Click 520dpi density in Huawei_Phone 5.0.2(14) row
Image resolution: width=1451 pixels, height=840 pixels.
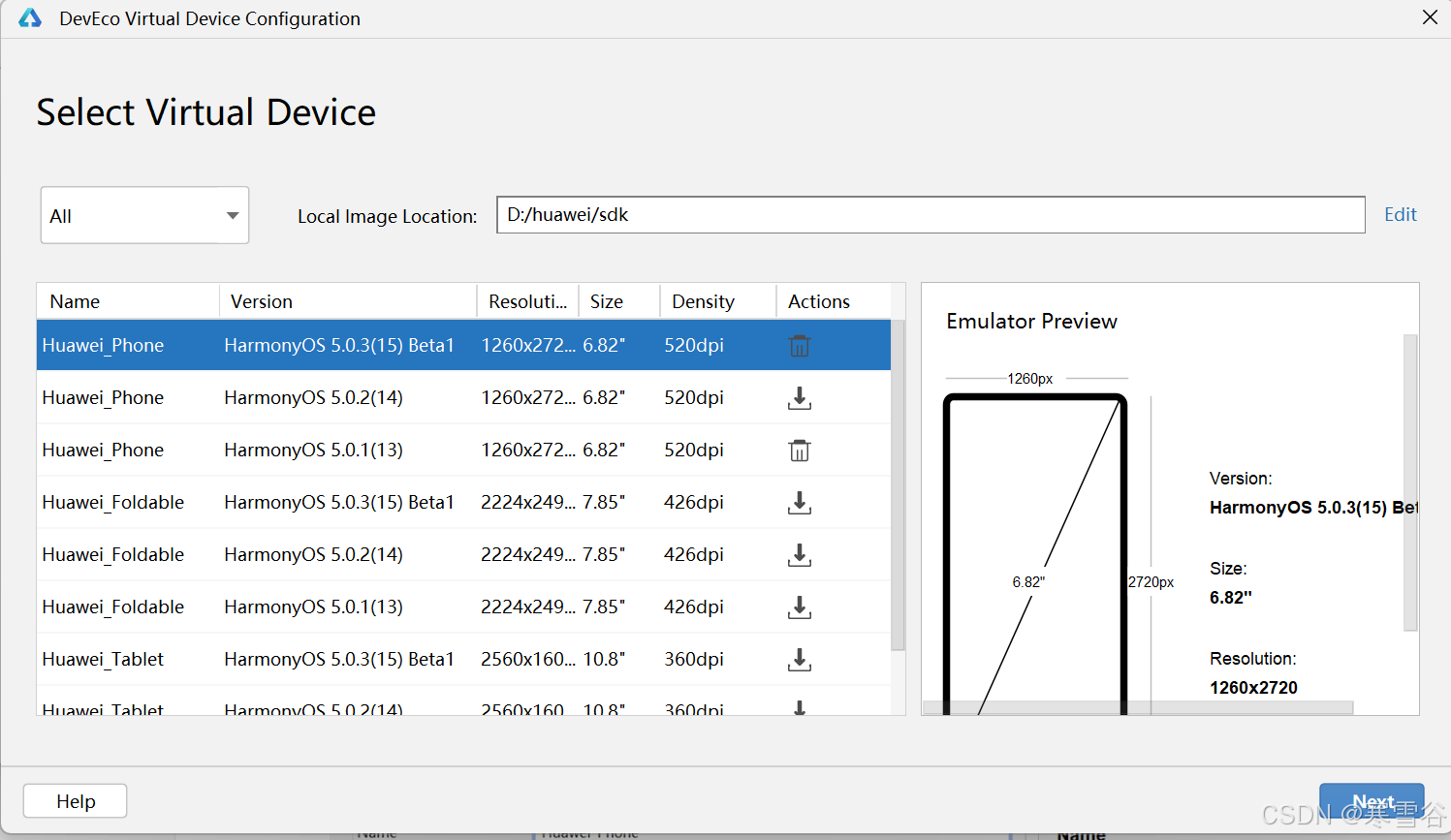coord(694,398)
